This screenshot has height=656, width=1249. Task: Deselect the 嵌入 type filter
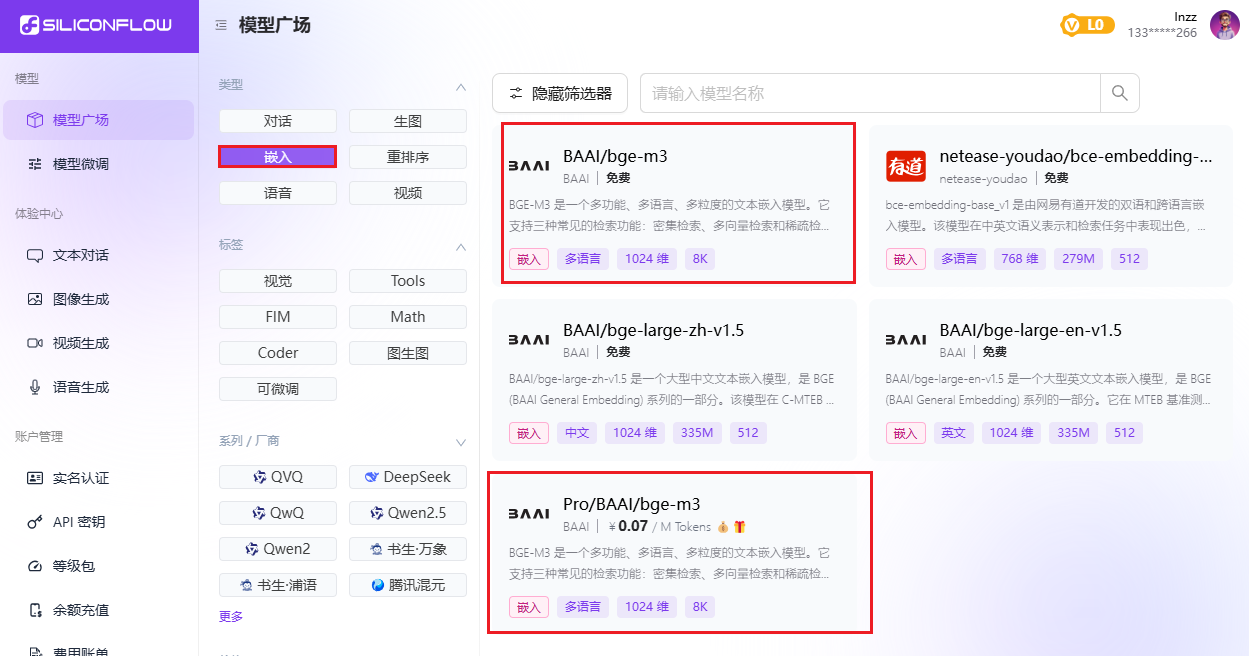pyautogui.click(x=278, y=157)
